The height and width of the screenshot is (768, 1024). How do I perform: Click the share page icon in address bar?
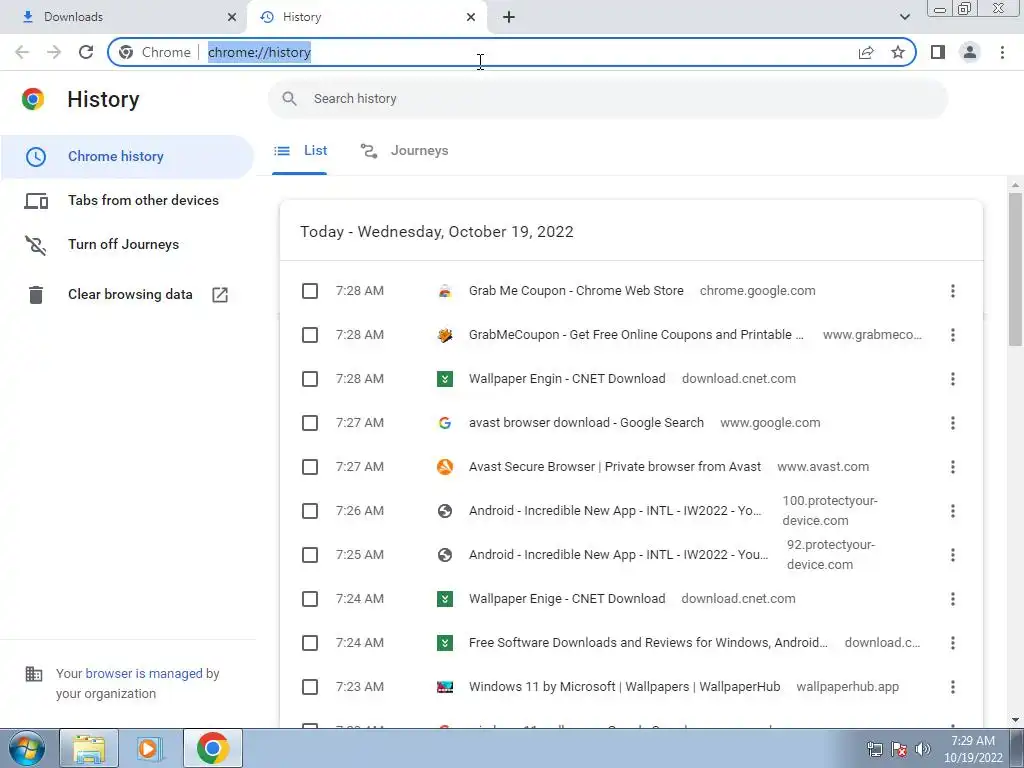866,52
